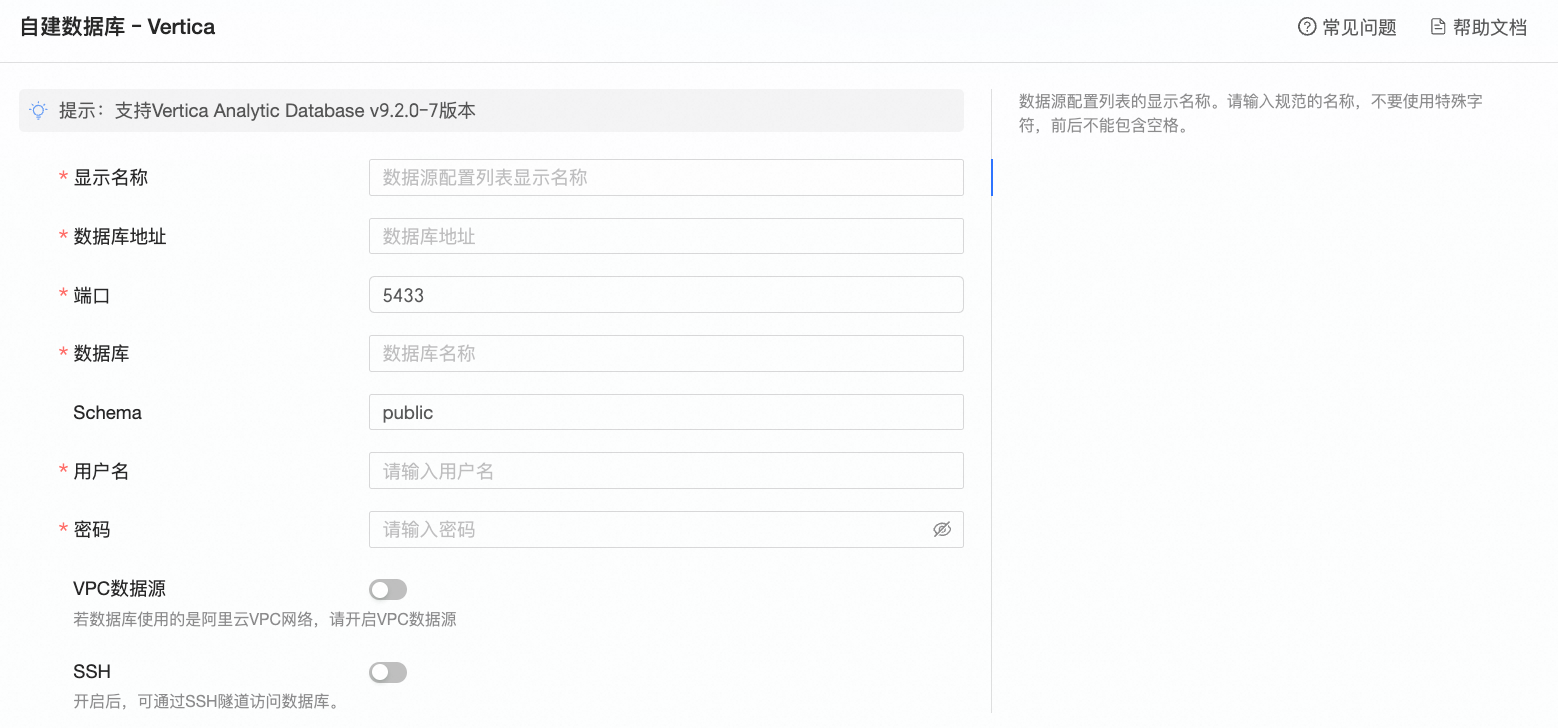
Task: Click the 端口 label
Action: point(92,296)
